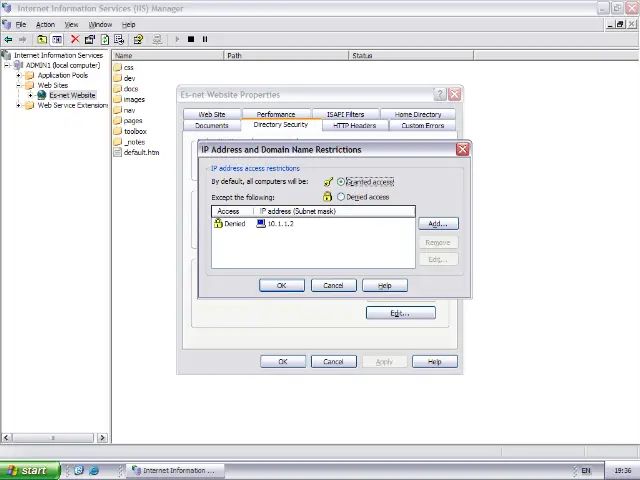Click Help in Website Properties dialog
Screen dimensions: 640x480
[435, 362]
